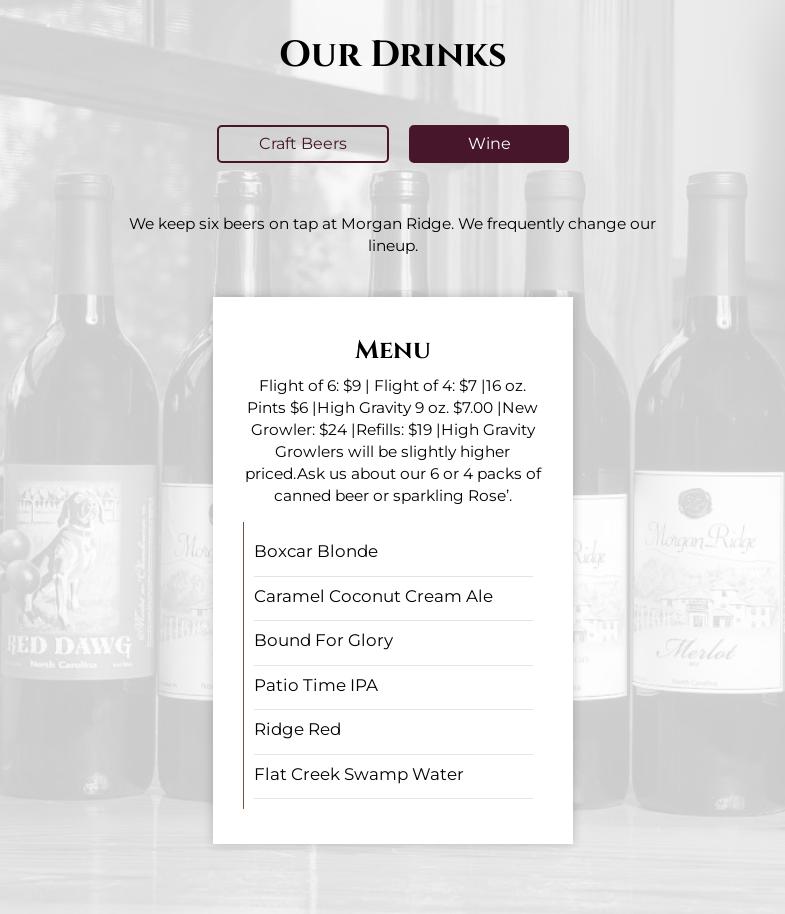Click the six beers on tap description
785x914 pixels.
(x=393, y=234)
